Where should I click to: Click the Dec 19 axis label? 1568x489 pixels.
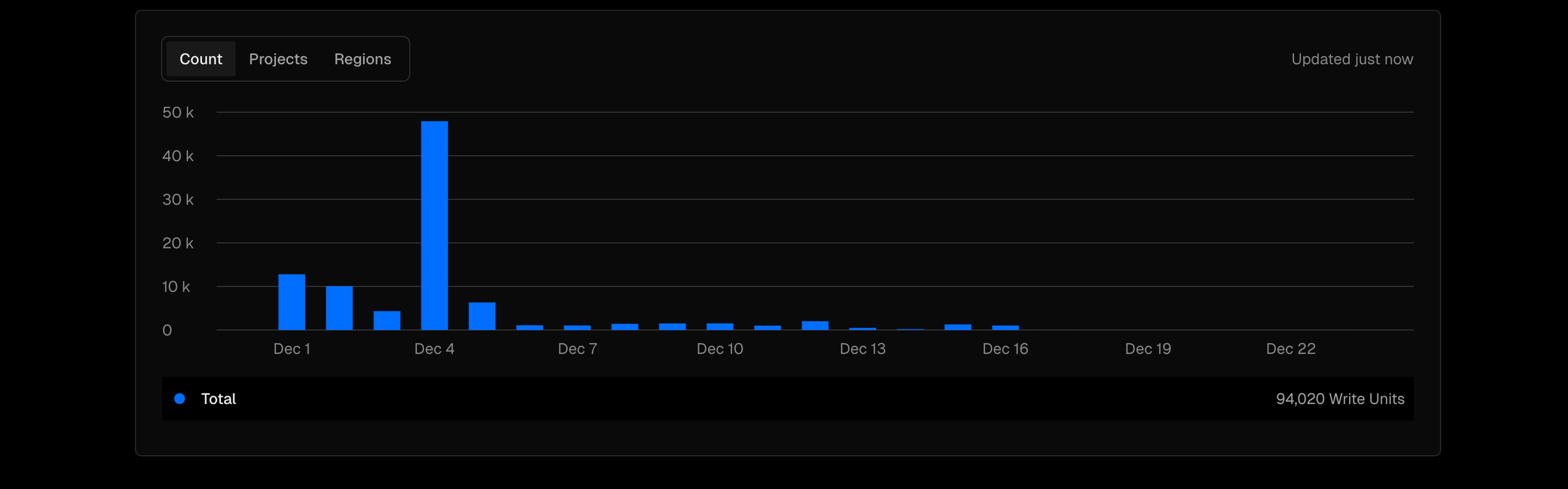pyautogui.click(x=1148, y=348)
